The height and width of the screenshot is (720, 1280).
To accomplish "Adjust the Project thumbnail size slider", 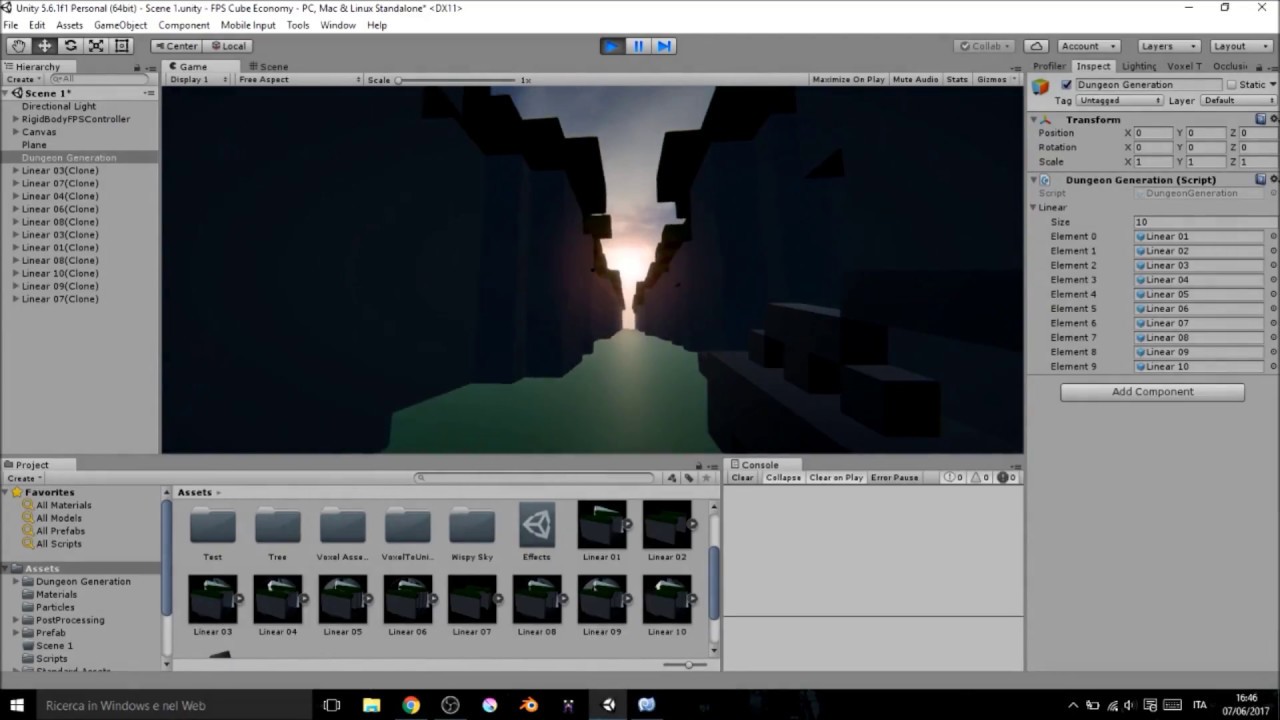I will 686,665.
